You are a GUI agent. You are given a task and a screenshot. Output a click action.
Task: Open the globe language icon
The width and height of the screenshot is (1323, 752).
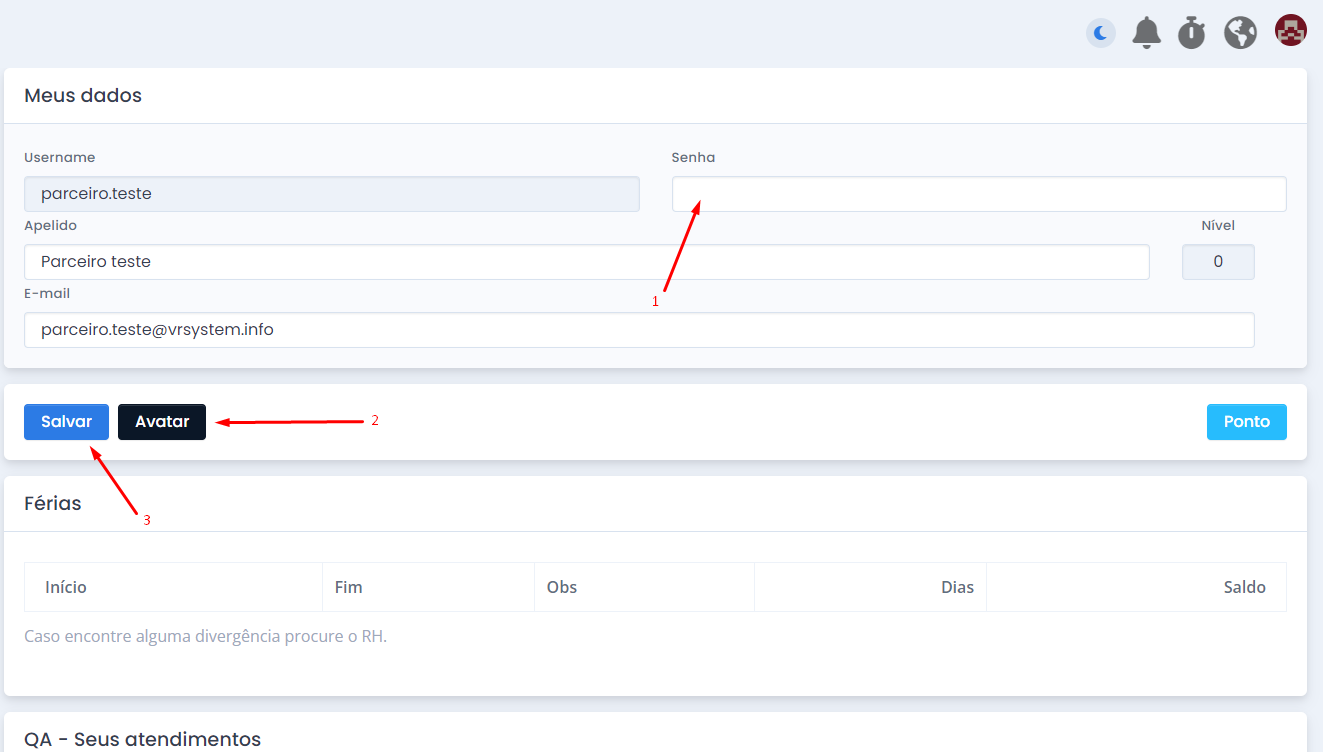point(1240,33)
